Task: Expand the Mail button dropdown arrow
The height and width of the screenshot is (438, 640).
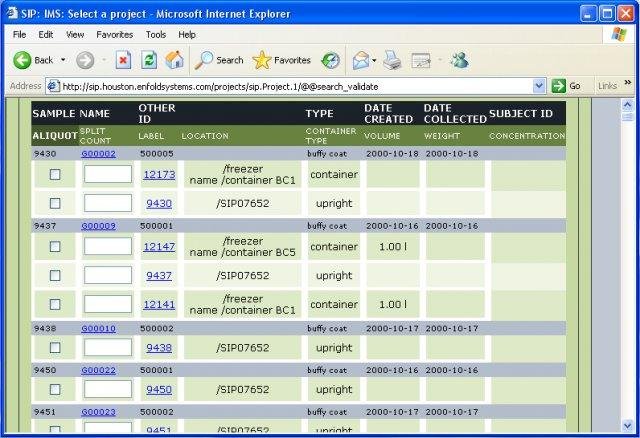Action: (374, 60)
